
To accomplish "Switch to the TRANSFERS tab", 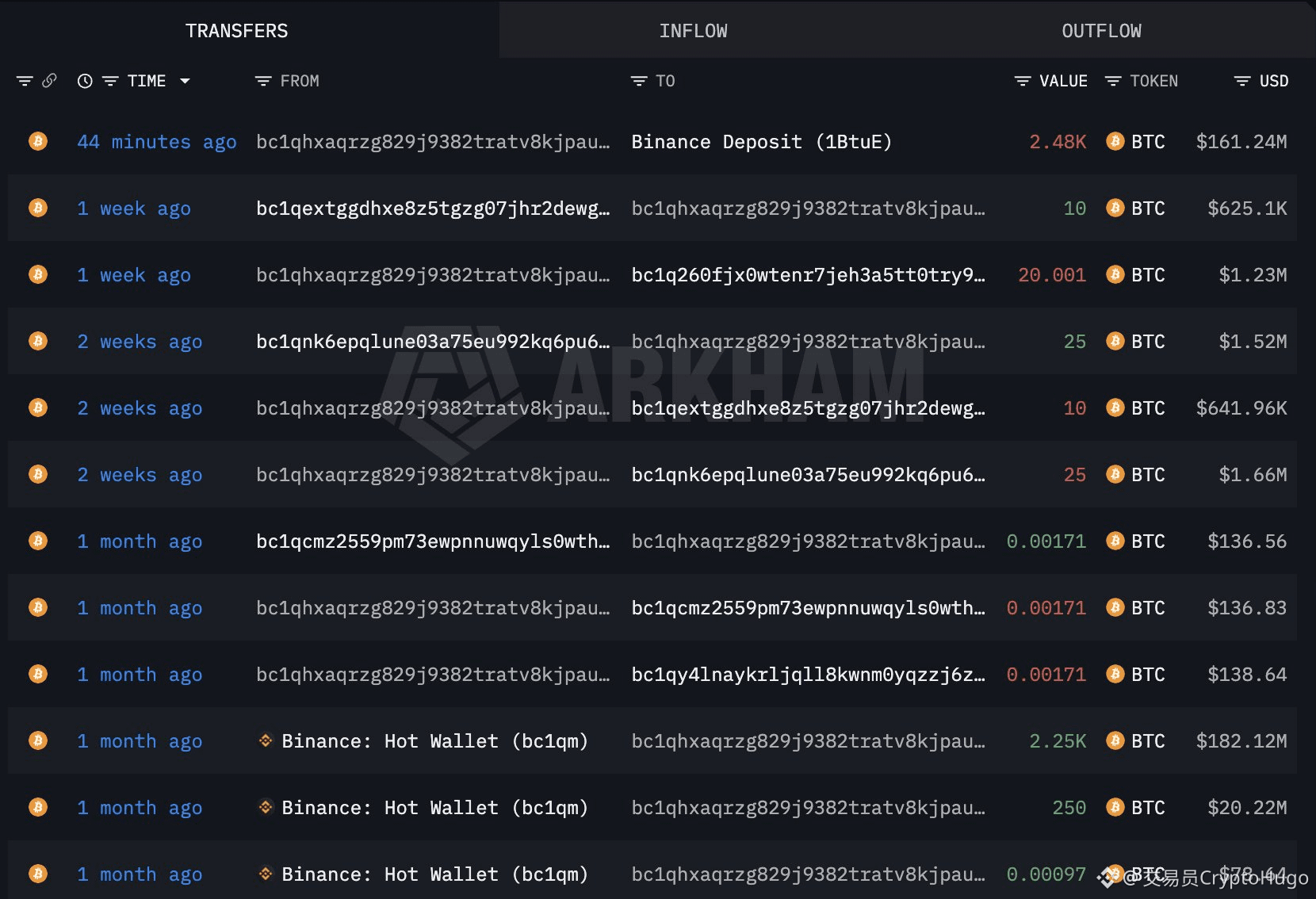I will [x=236, y=31].
